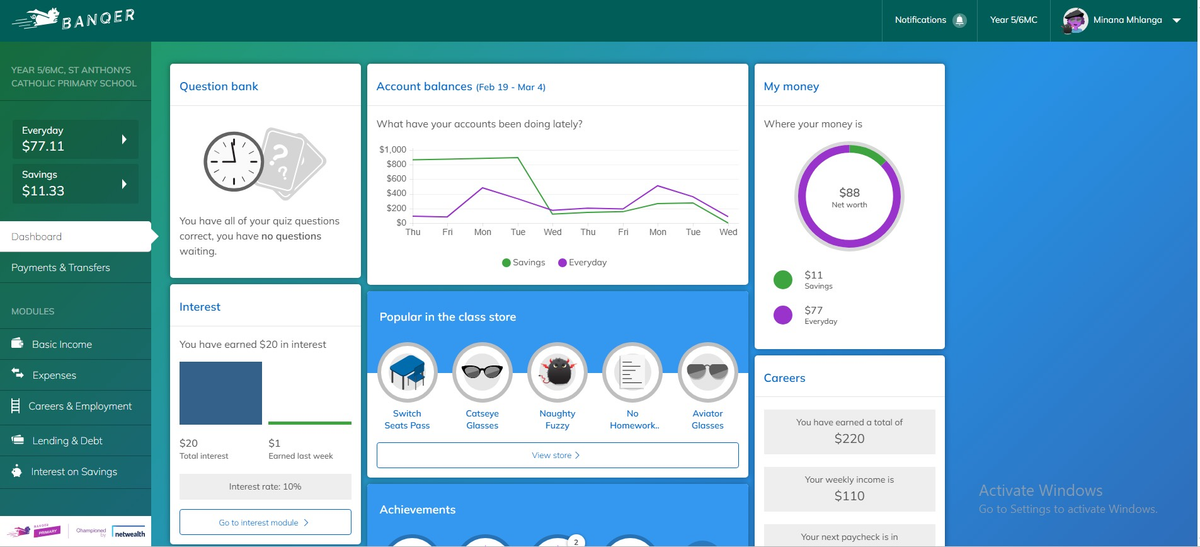
Task: Open the Careers & Employment module
Action: pos(81,406)
